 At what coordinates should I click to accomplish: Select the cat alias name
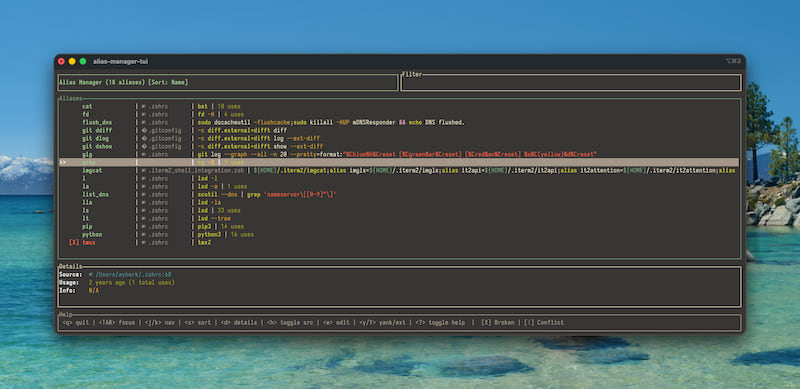[87, 107]
